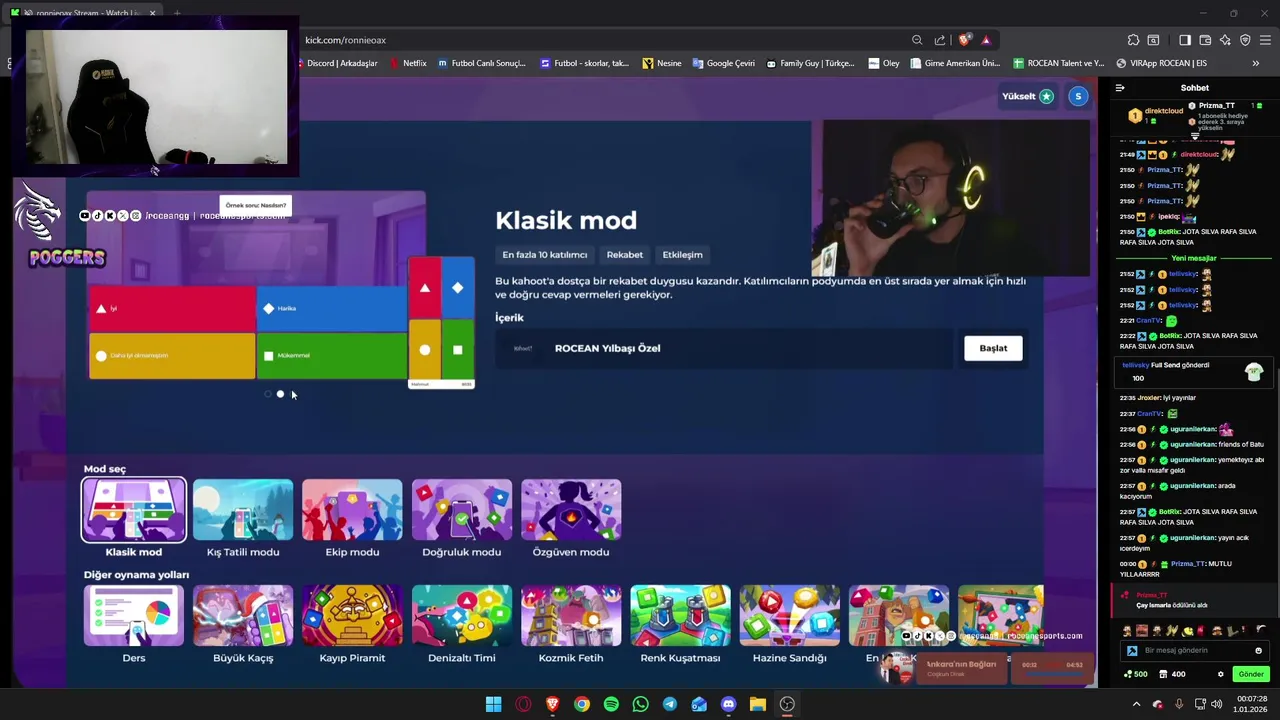This screenshot has height=720, width=1280.
Task: Select Kış Tatili modu
Action: point(243,510)
